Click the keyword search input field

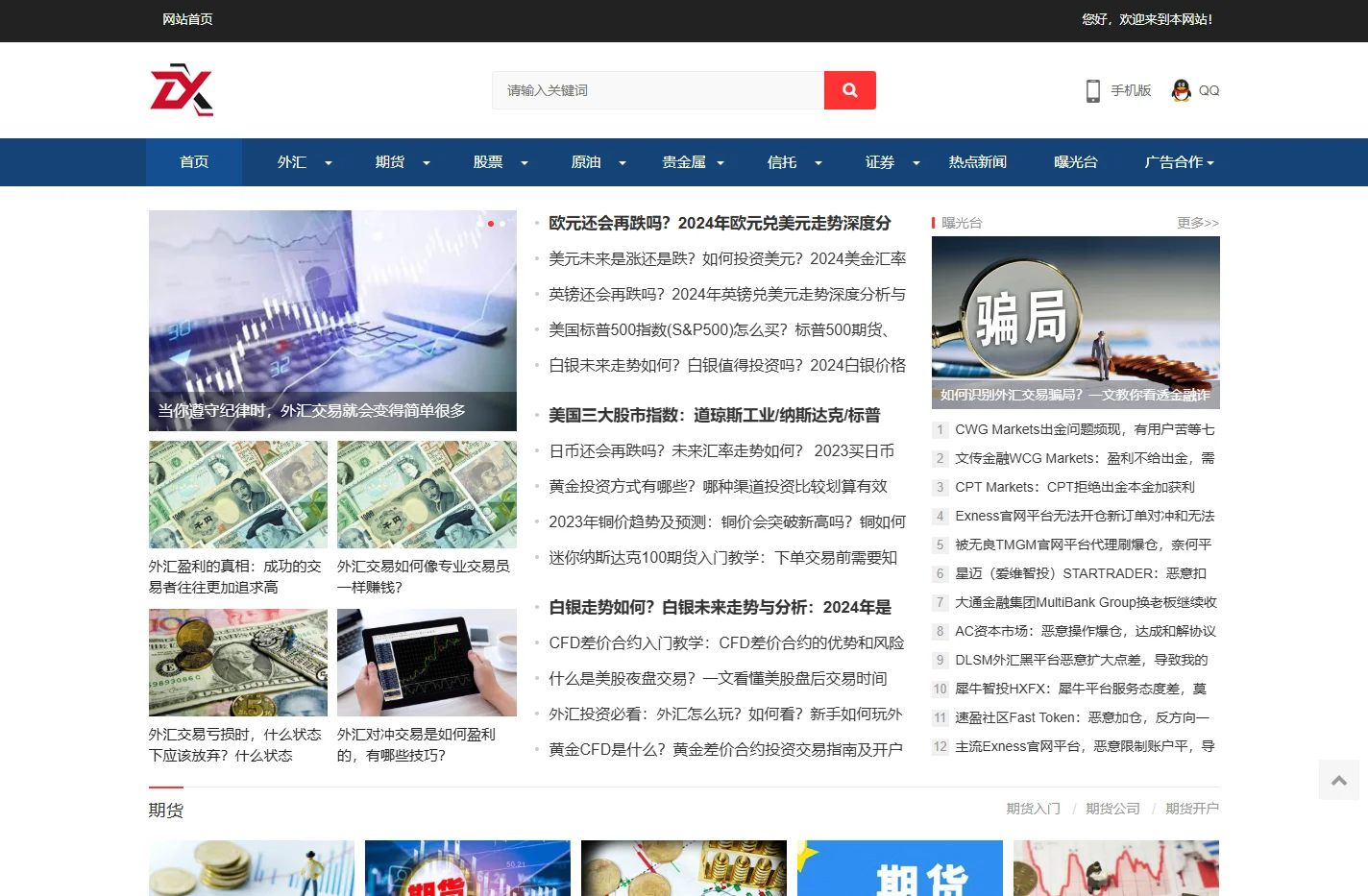(658, 90)
